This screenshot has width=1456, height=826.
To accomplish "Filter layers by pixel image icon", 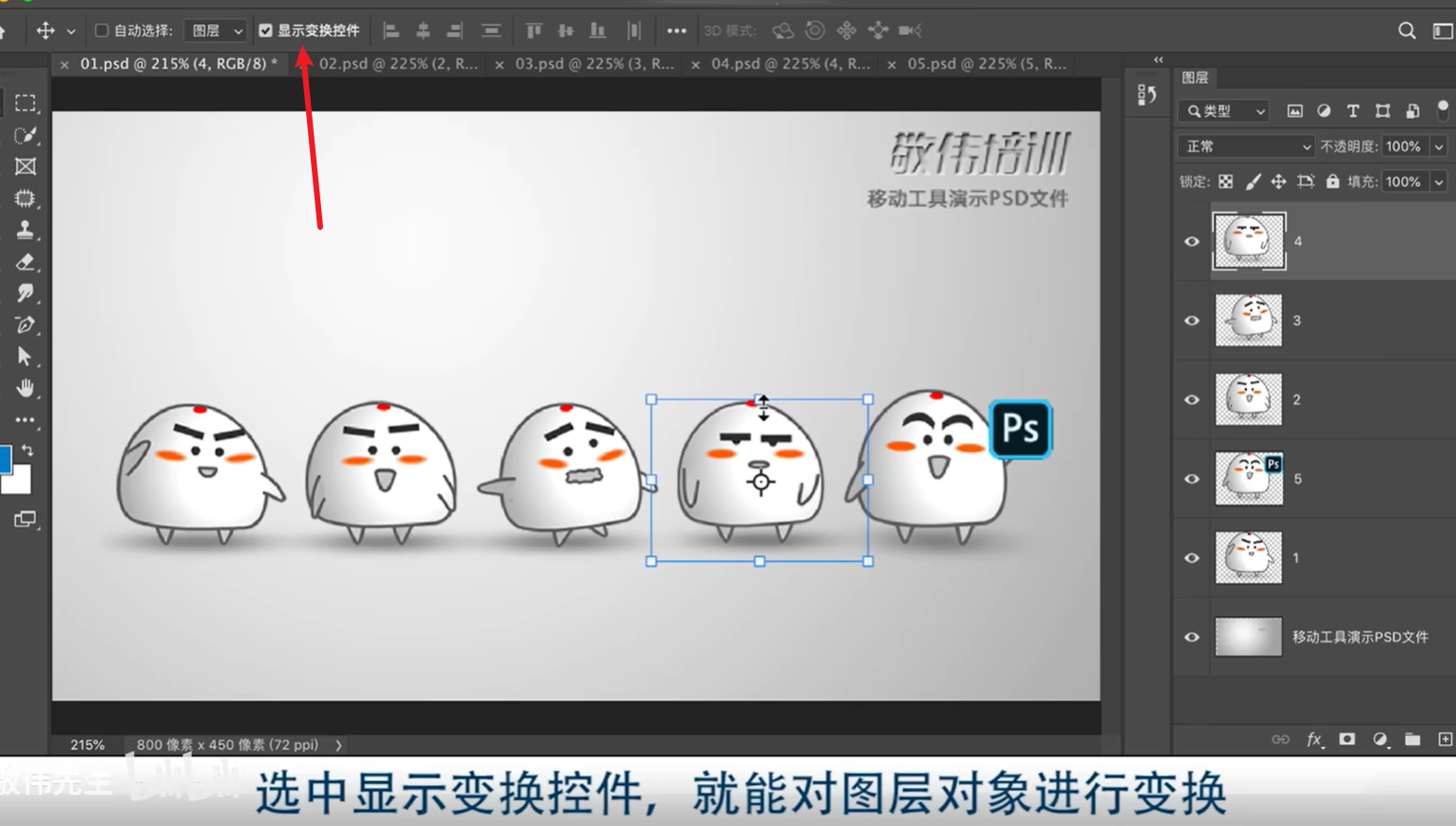I will coord(1294,111).
